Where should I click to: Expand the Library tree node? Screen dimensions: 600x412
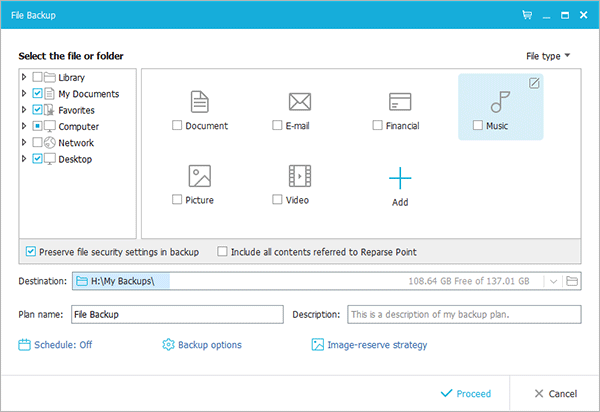[x=25, y=77]
